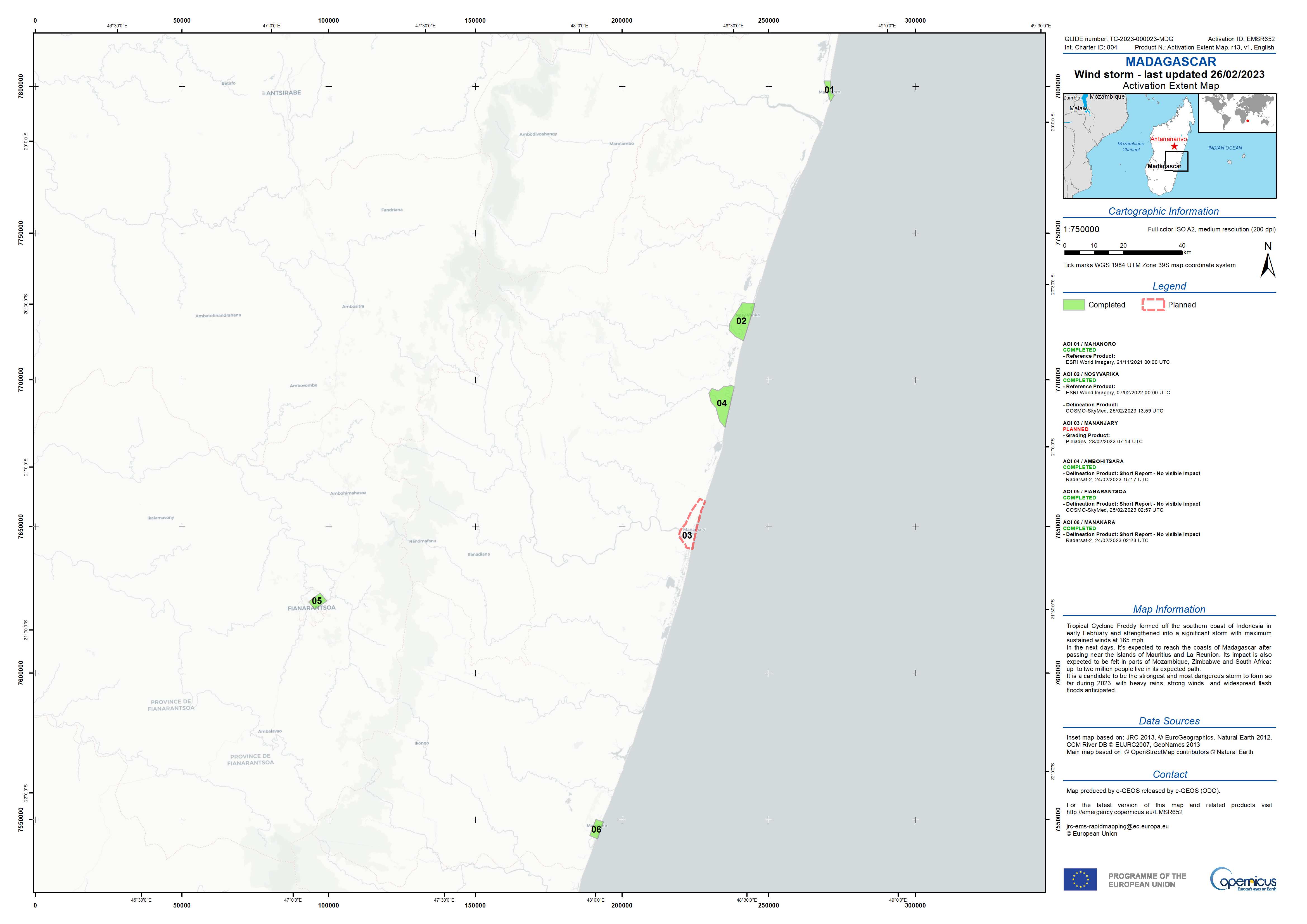Click the AOI 03 / MANANJARY list entry

tap(1090, 423)
